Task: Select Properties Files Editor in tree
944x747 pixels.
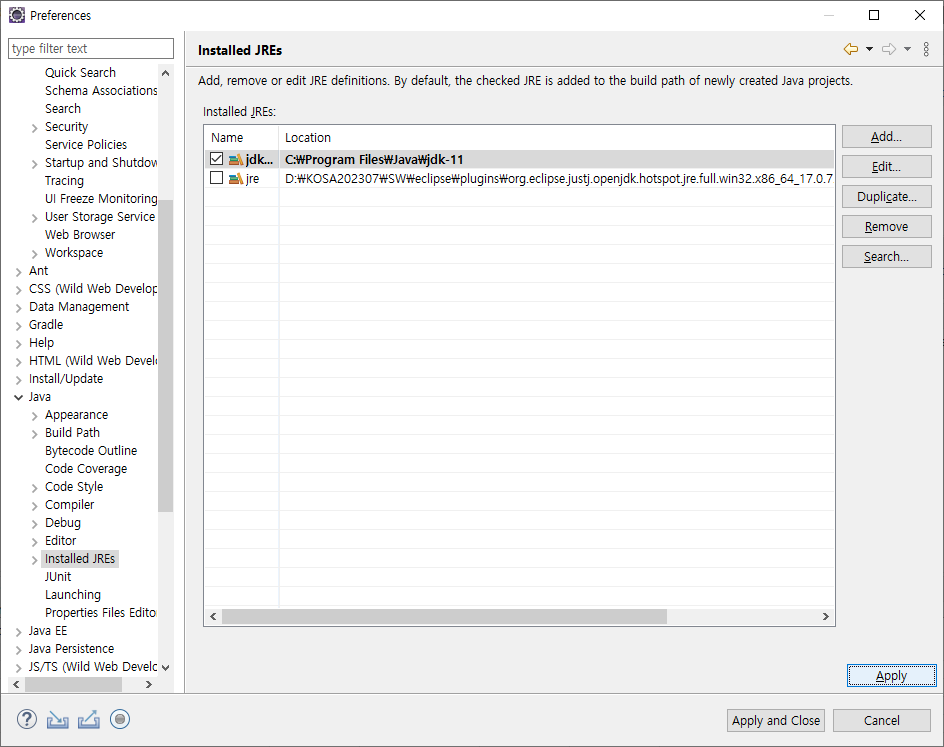Action: pyautogui.click(x=101, y=613)
